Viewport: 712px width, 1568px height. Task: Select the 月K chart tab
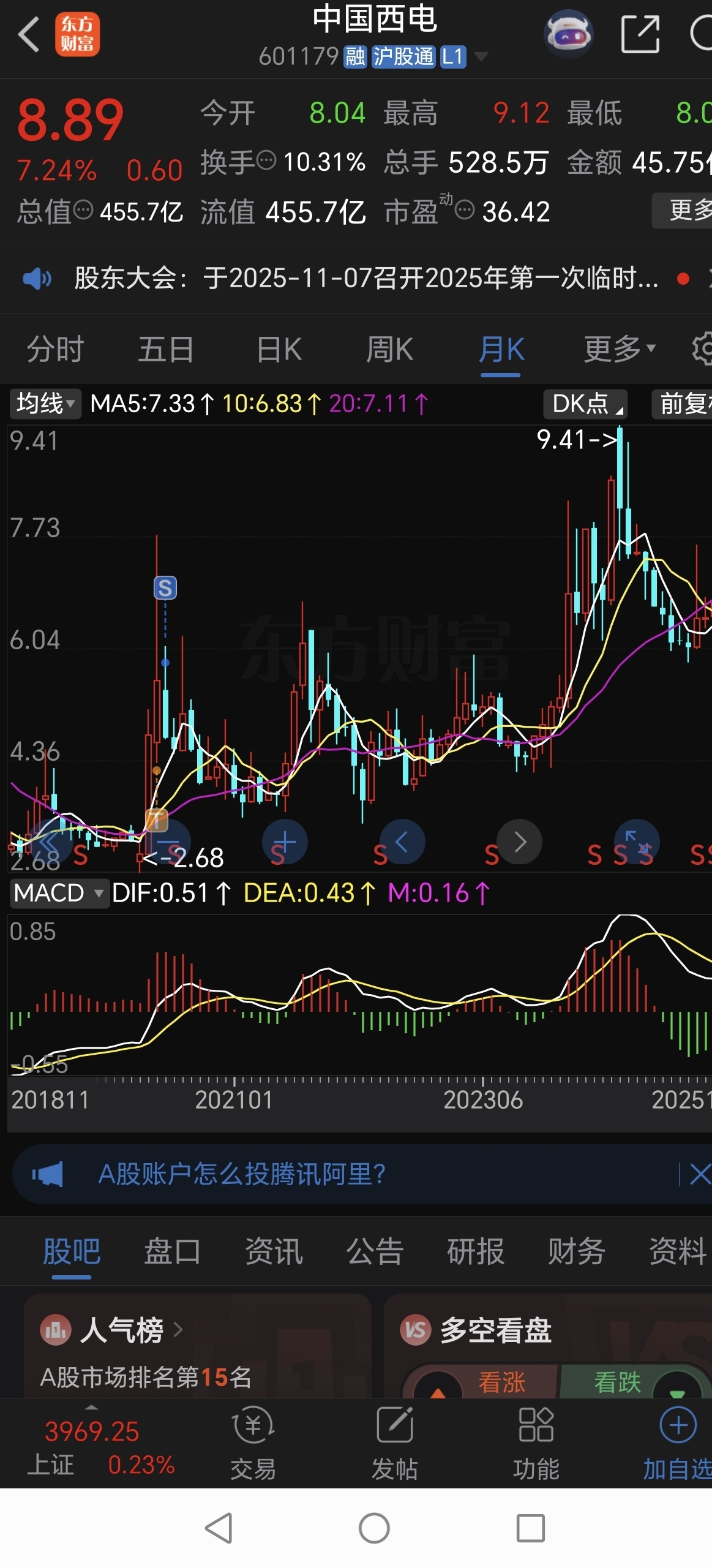pos(501,349)
